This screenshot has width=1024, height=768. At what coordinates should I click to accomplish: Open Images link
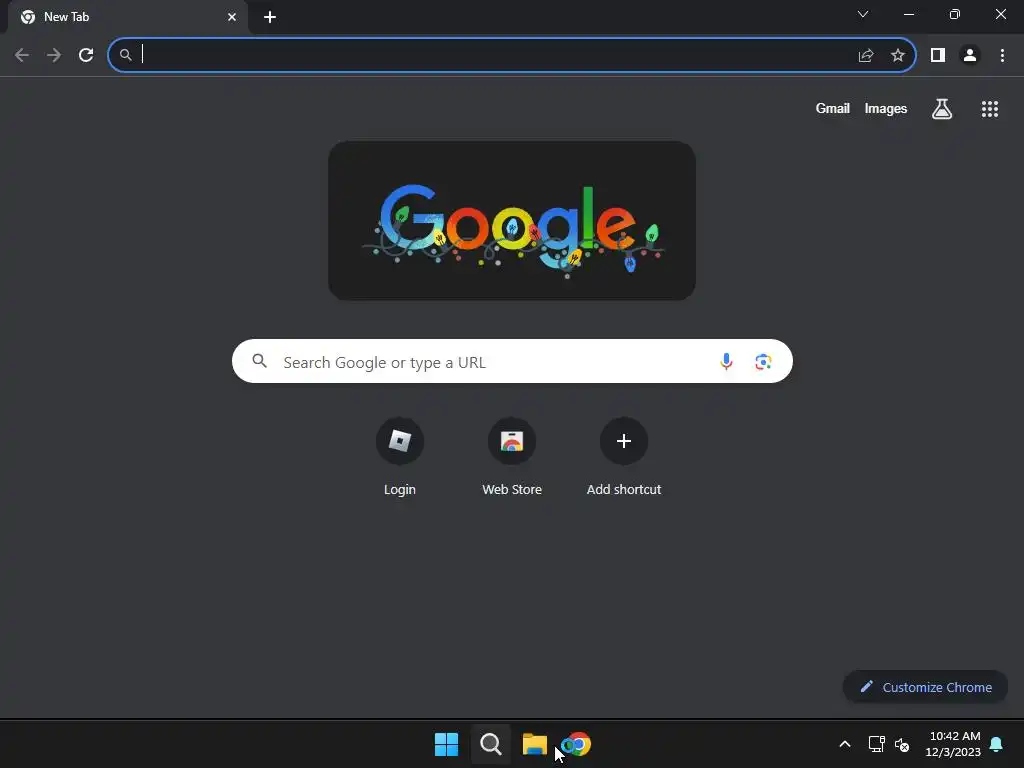click(886, 108)
